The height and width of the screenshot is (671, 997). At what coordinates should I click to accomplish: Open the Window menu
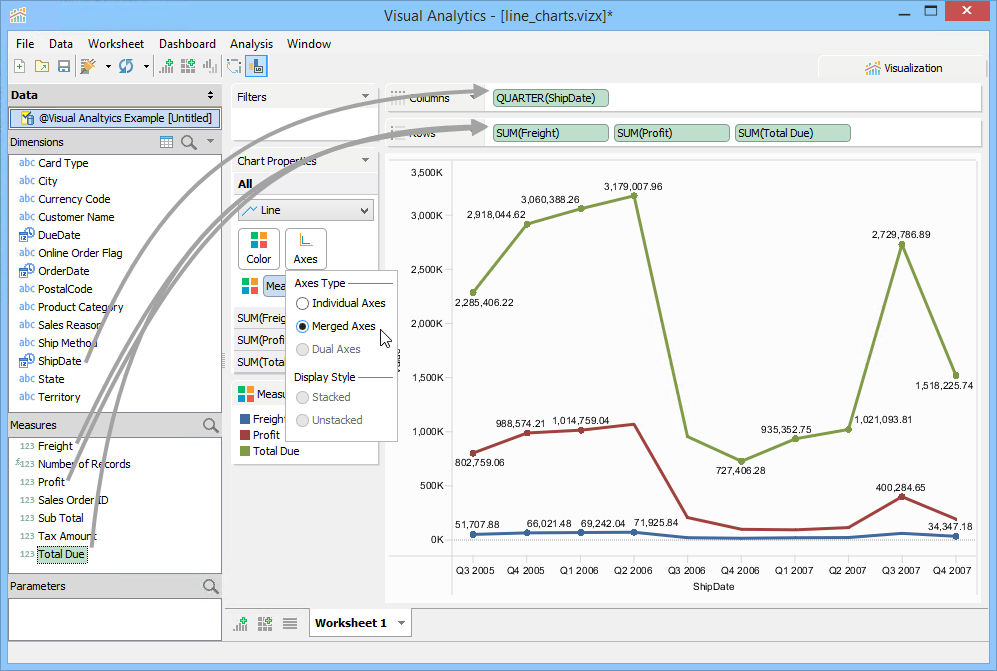[x=308, y=44]
